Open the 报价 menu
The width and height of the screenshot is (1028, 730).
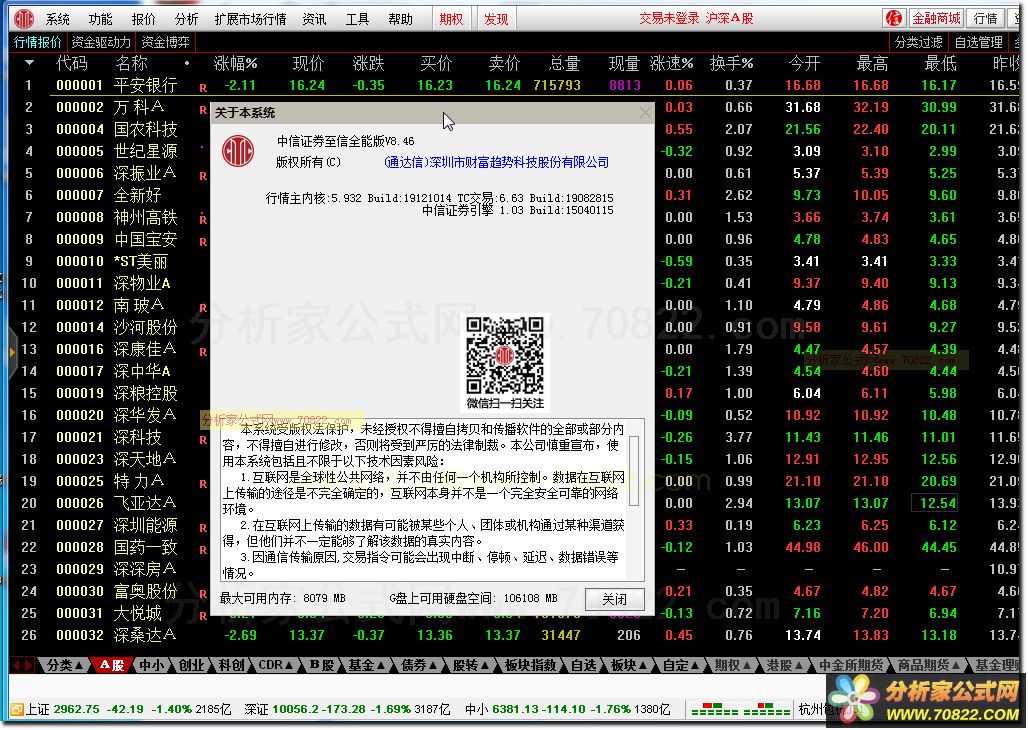tap(144, 19)
